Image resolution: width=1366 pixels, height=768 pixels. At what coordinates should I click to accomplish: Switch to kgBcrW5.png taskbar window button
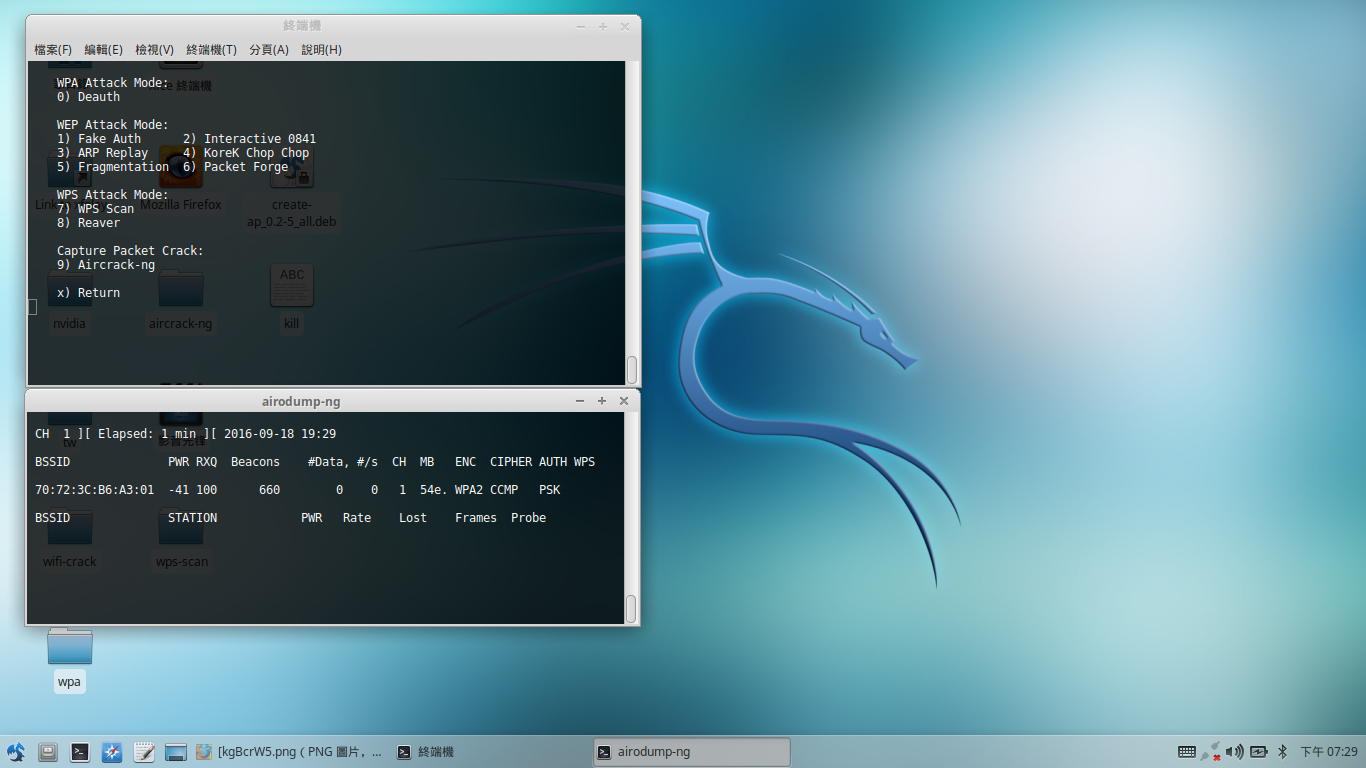[289, 752]
